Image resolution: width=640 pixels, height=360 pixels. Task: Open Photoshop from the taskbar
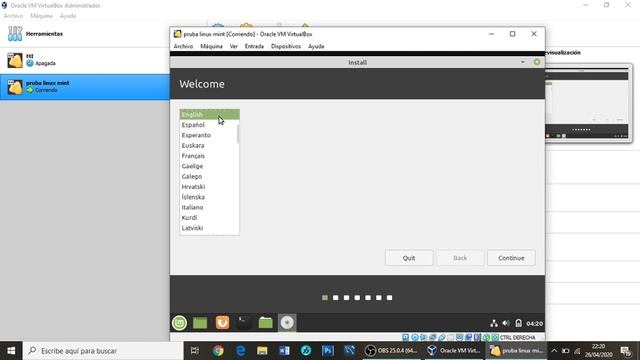328,351
